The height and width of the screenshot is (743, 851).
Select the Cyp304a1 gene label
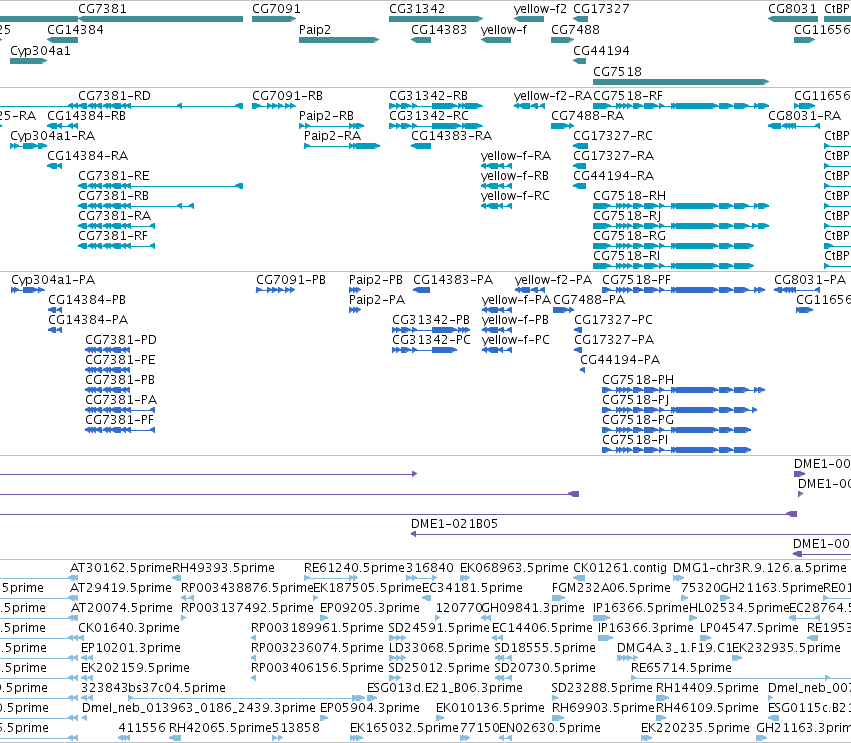(x=40, y=50)
